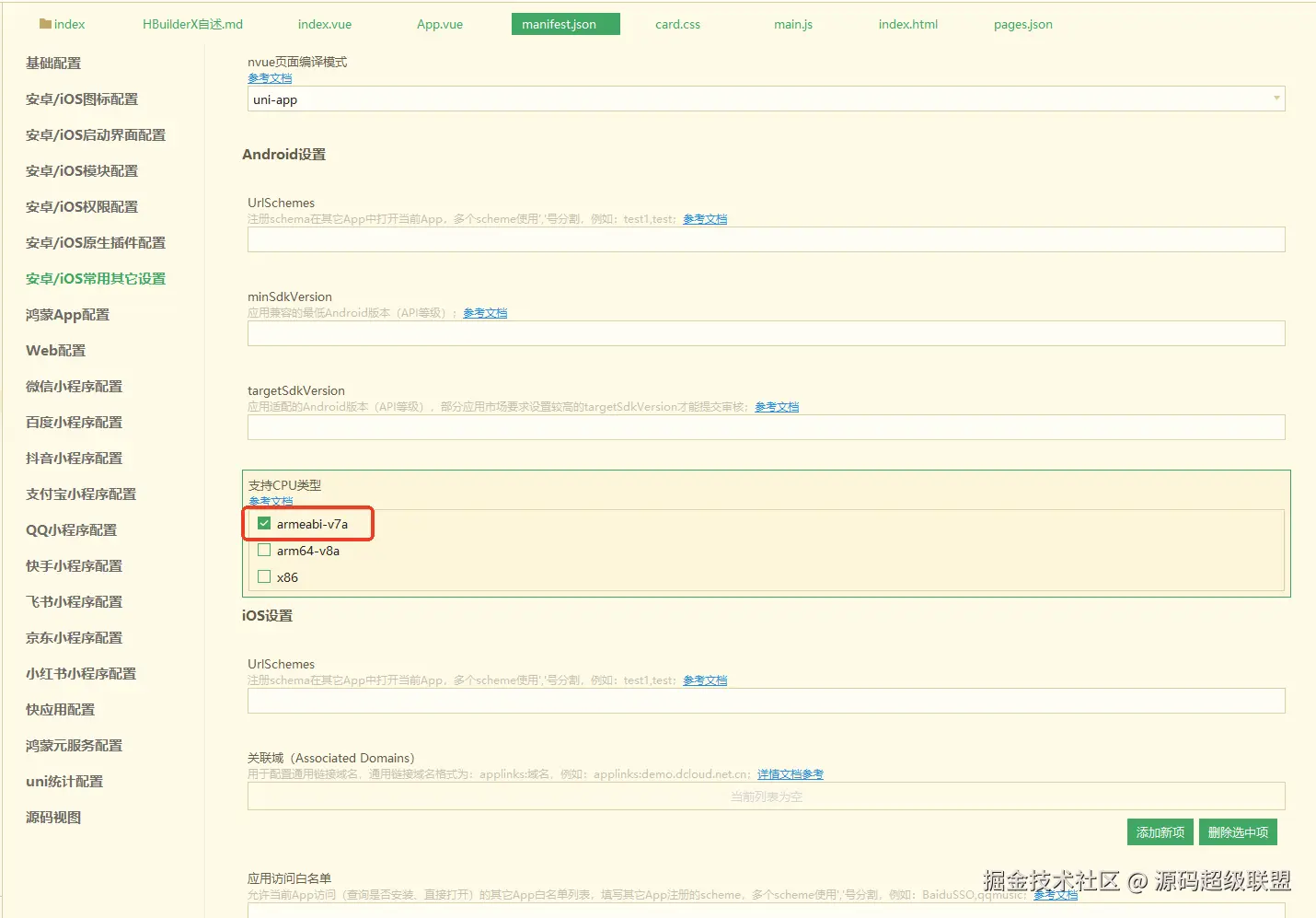1316x918 pixels.
Task: Open 参考文档 link for iOS UrlSchemes
Action: coord(705,680)
